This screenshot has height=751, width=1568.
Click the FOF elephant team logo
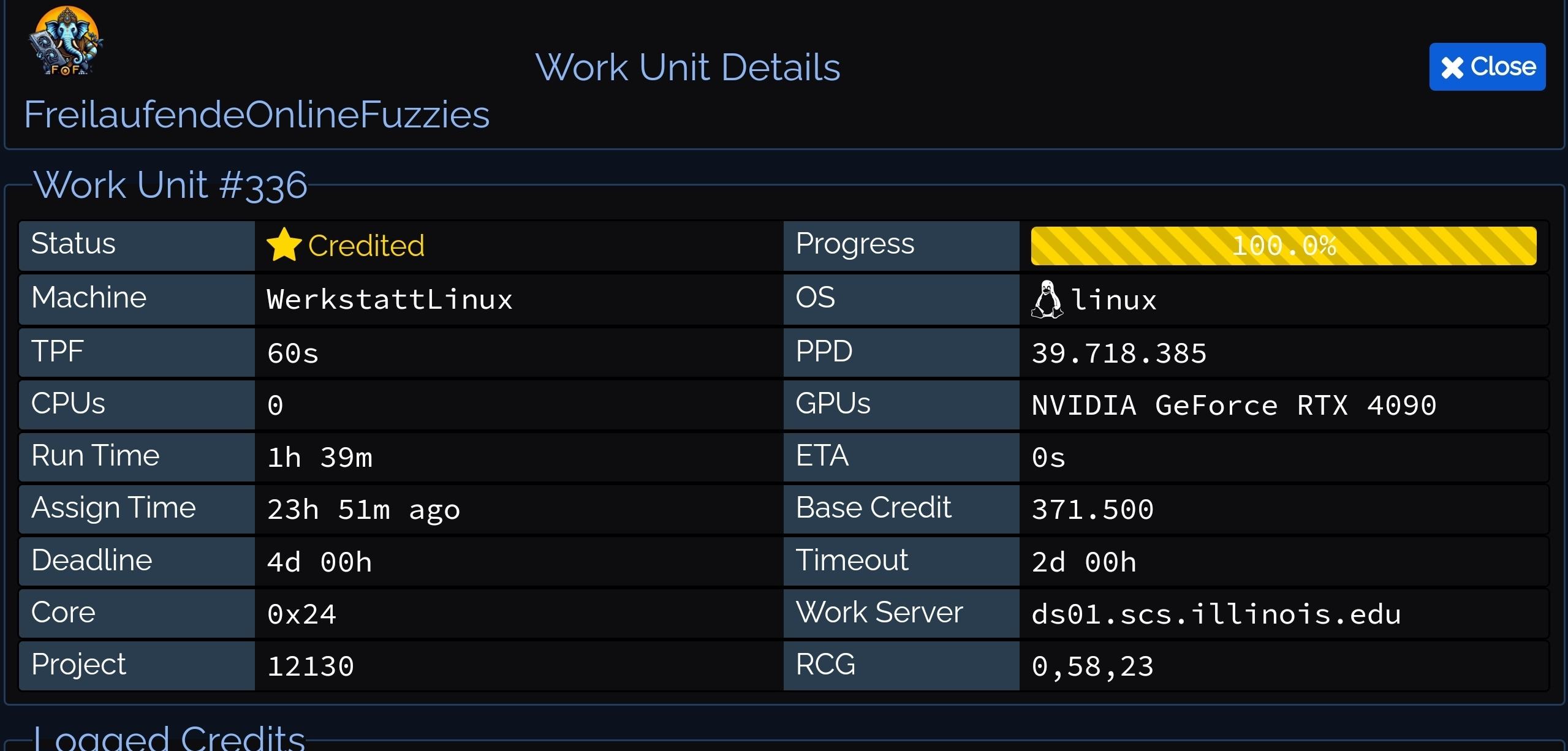[66, 42]
